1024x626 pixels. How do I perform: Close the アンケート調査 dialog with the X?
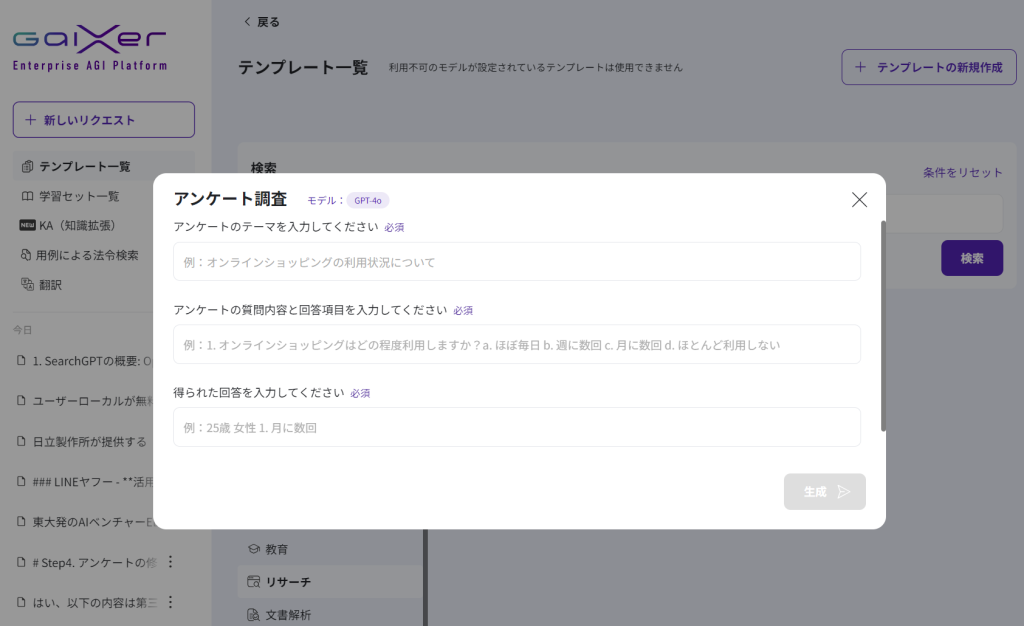click(859, 199)
